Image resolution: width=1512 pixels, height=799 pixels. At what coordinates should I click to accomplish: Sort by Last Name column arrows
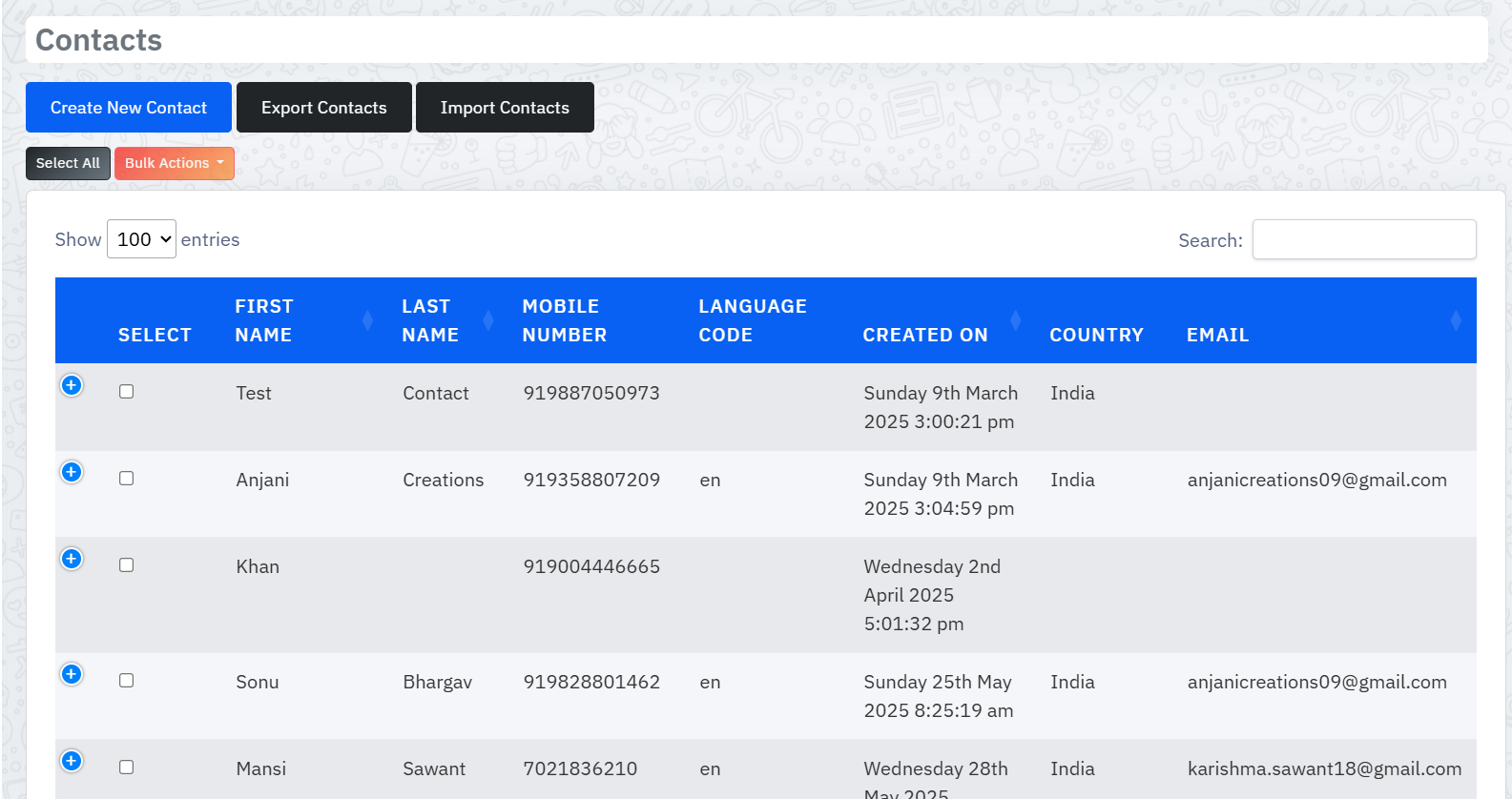(488, 320)
